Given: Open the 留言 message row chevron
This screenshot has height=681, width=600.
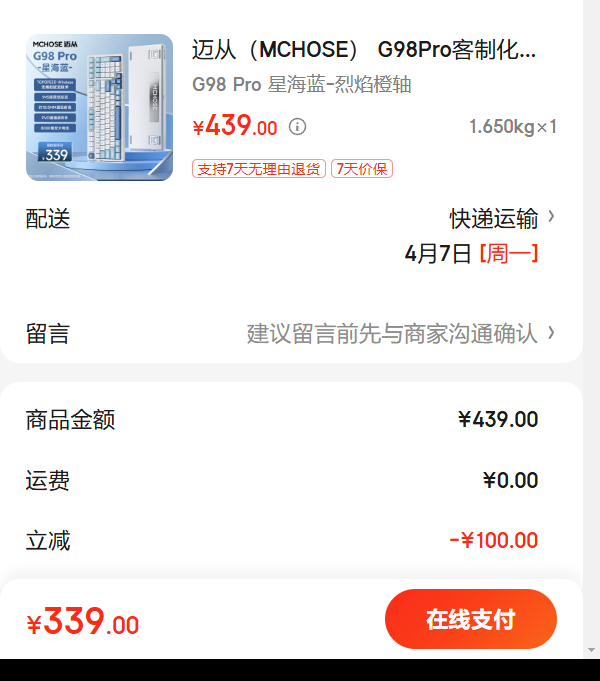Looking at the screenshot, I should [x=551, y=333].
